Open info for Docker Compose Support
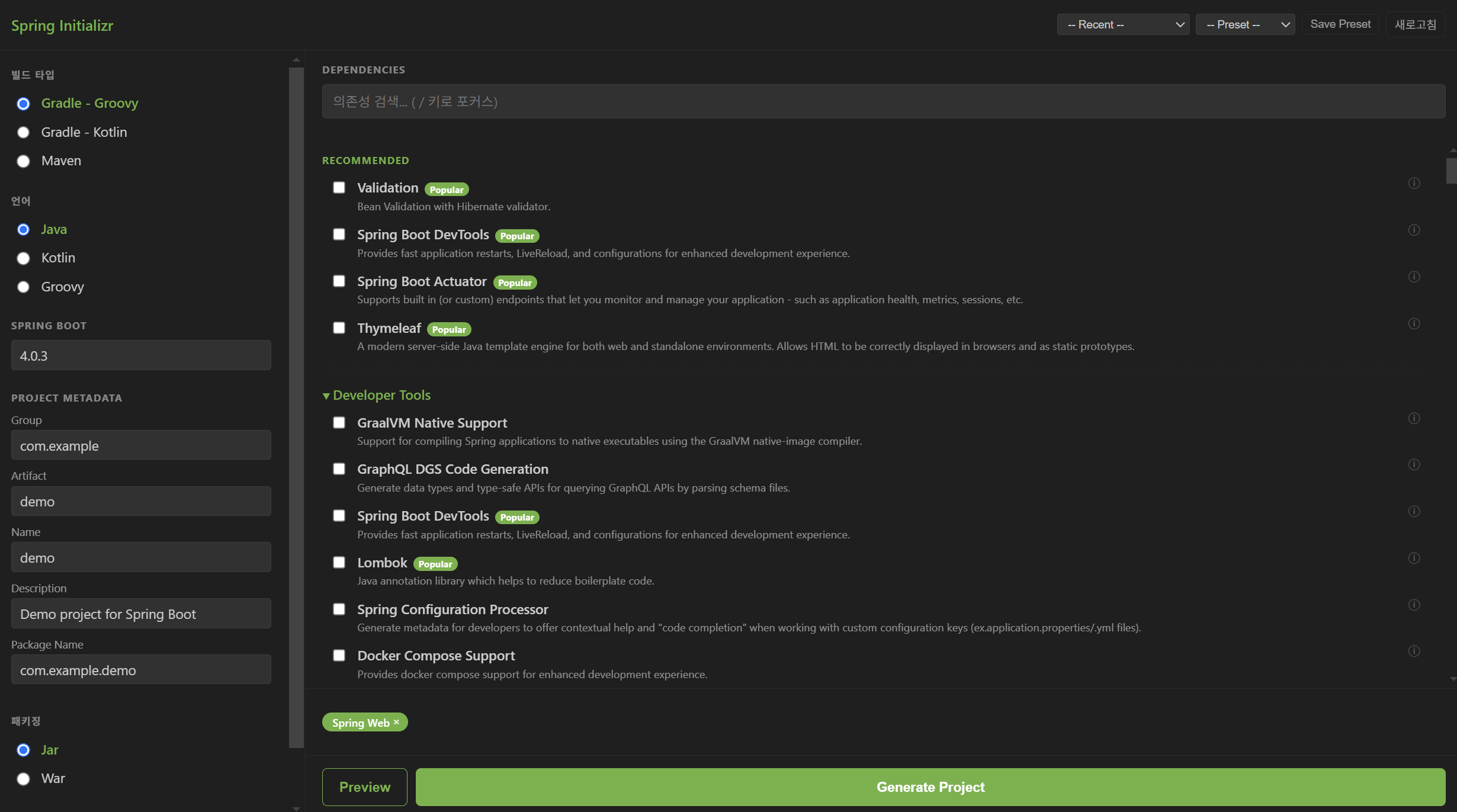Image resolution: width=1457 pixels, height=812 pixels. tap(1414, 651)
